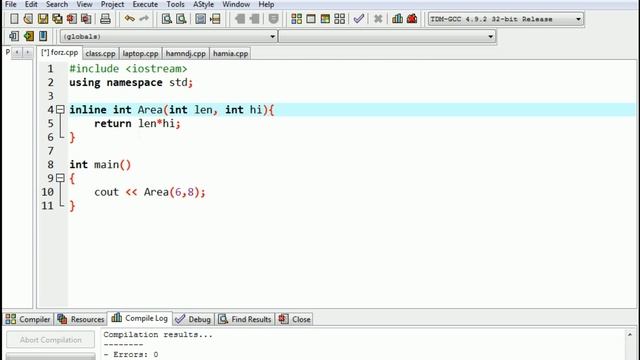The width and height of the screenshot is (640, 360).
Task: Click the compile log scrollbar up arrow
Action: [x=630, y=335]
